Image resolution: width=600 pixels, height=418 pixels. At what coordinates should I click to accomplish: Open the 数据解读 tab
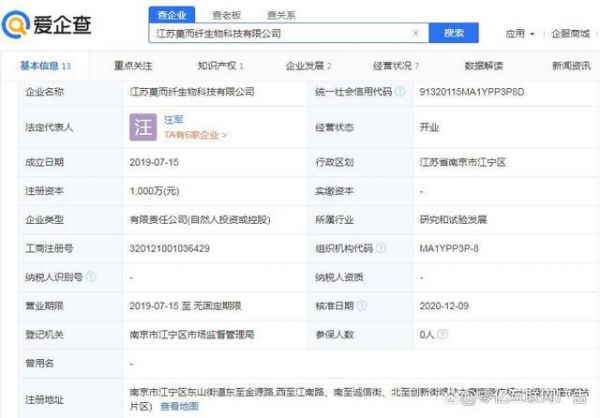click(x=484, y=66)
